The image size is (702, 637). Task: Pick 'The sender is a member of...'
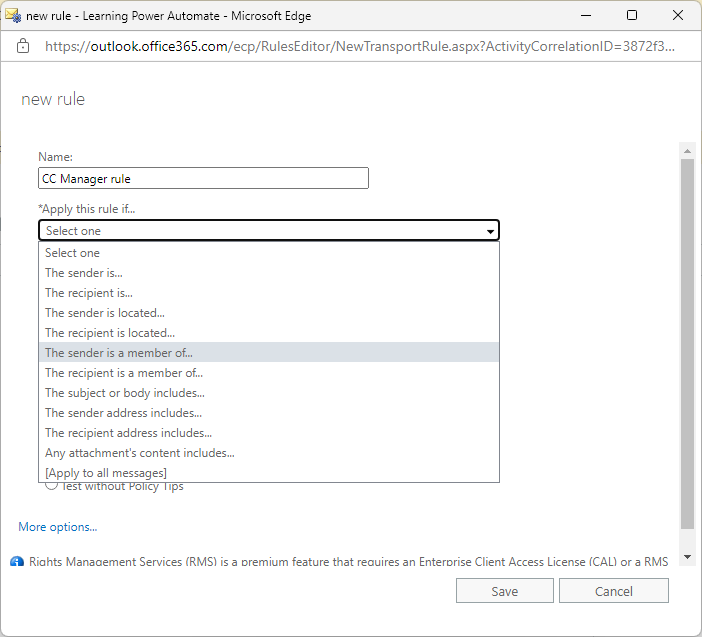pyautogui.click(x=119, y=353)
